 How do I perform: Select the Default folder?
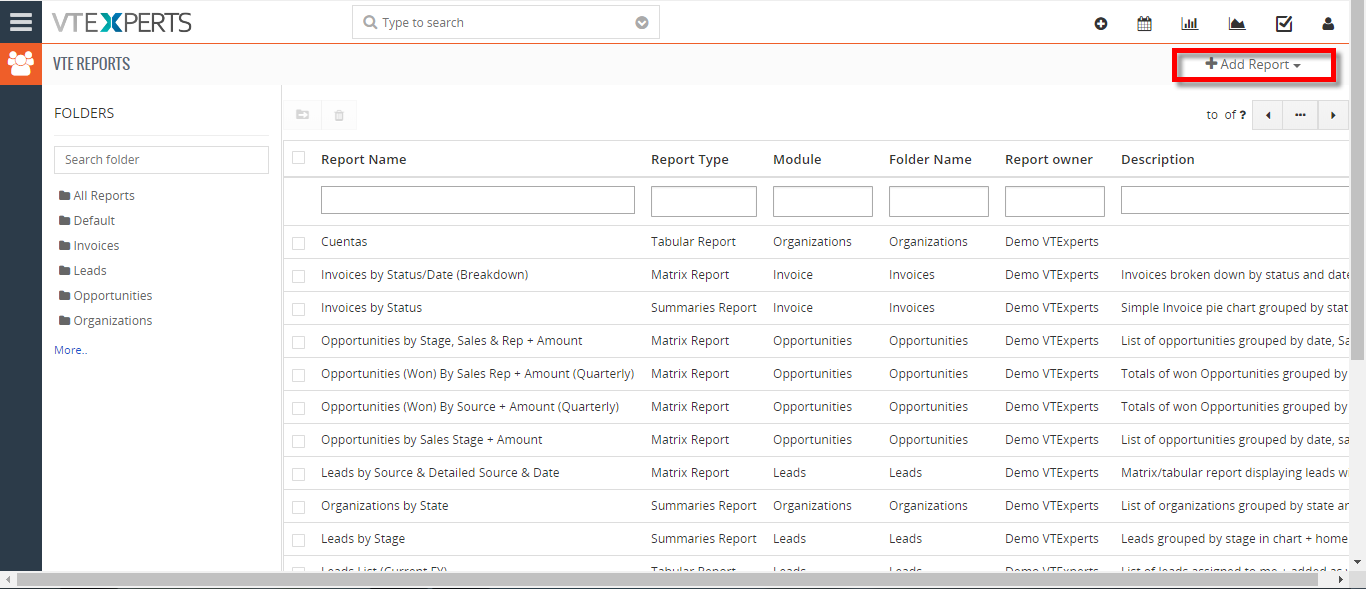94,221
